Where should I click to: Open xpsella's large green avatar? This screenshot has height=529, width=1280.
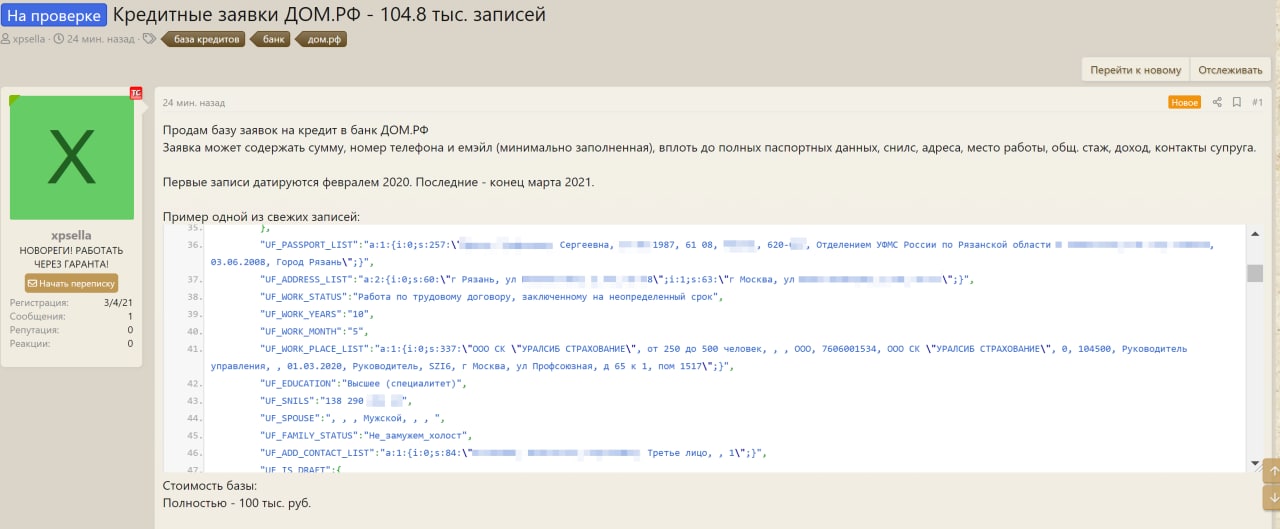[72, 158]
